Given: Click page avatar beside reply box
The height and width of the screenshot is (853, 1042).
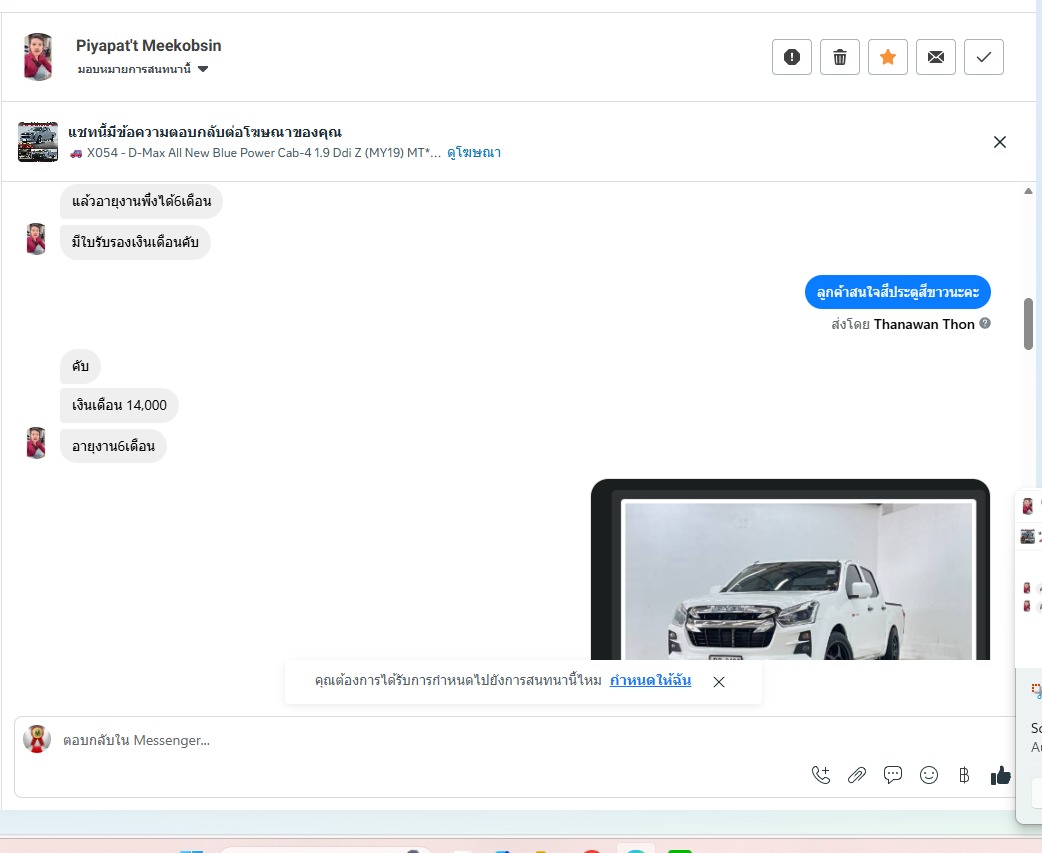Looking at the screenshot, I should click(x=37, y=739).
